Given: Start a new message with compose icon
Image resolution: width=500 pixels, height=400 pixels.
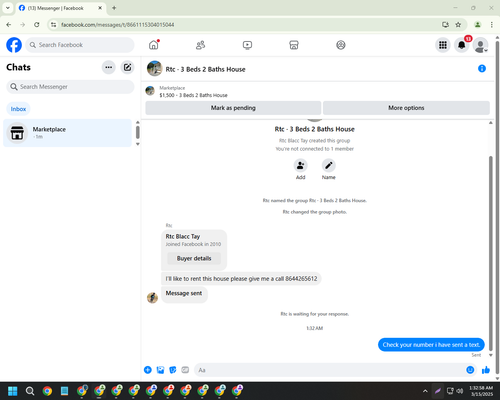Looking at the screenshot, I should [127, 67].
